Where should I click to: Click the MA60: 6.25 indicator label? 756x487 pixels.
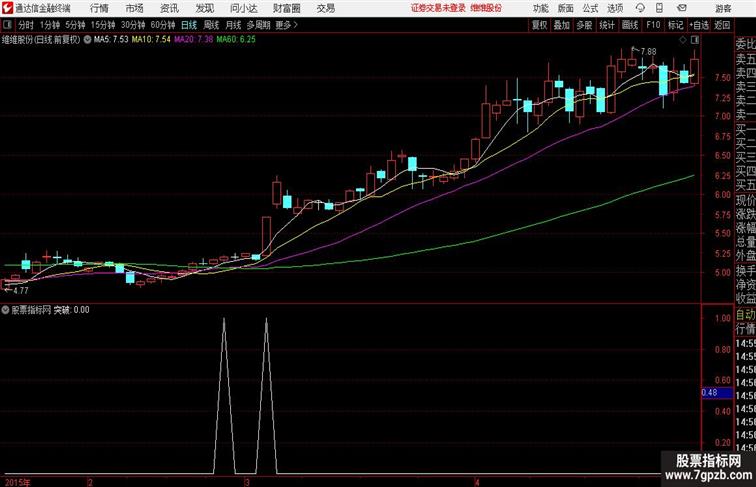pos(236,40)
